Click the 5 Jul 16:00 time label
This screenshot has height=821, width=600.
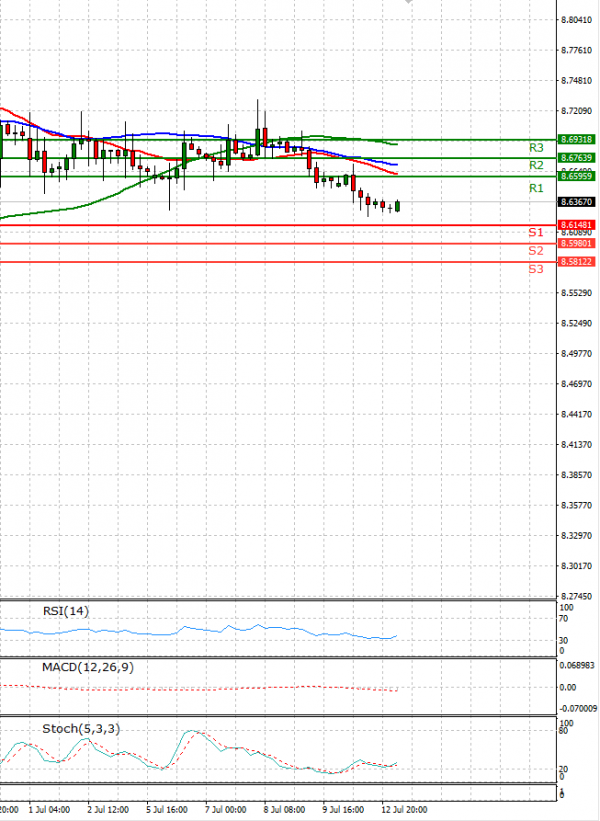166,809
